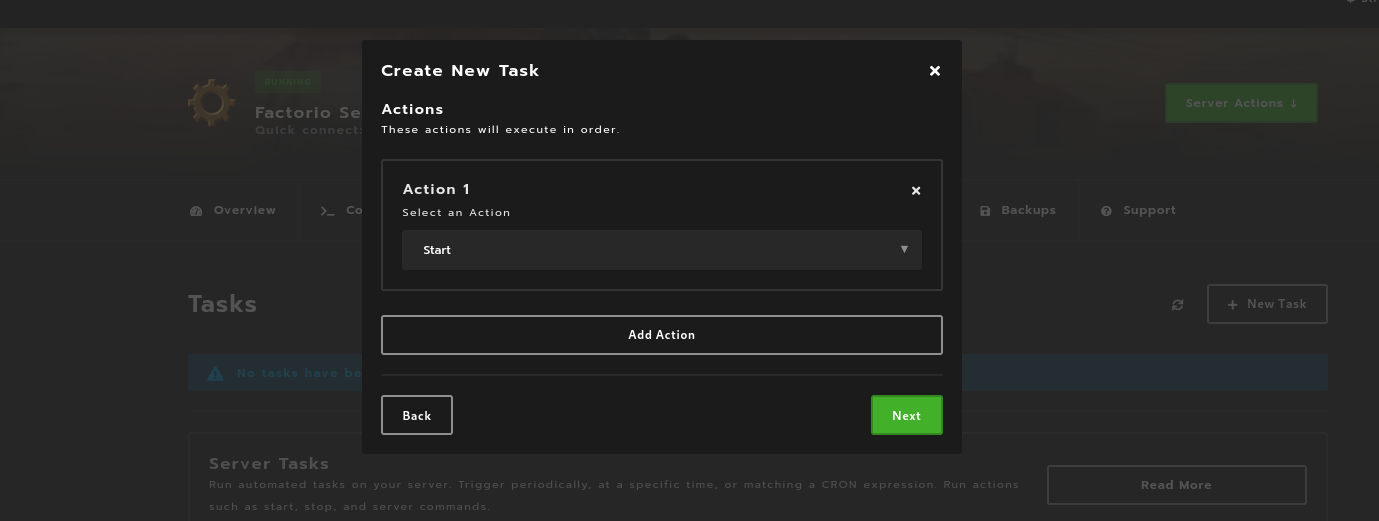
Task: Click the New Task button
Action: point(1267,304)
